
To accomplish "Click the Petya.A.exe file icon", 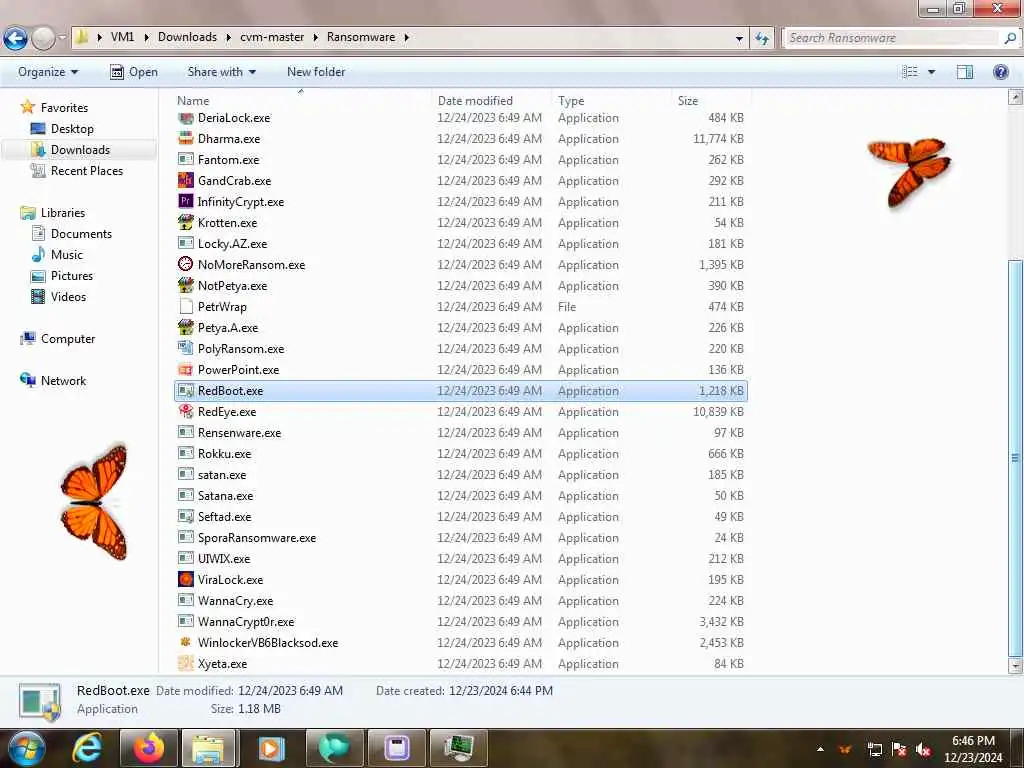I will click(x=186, y=327).
